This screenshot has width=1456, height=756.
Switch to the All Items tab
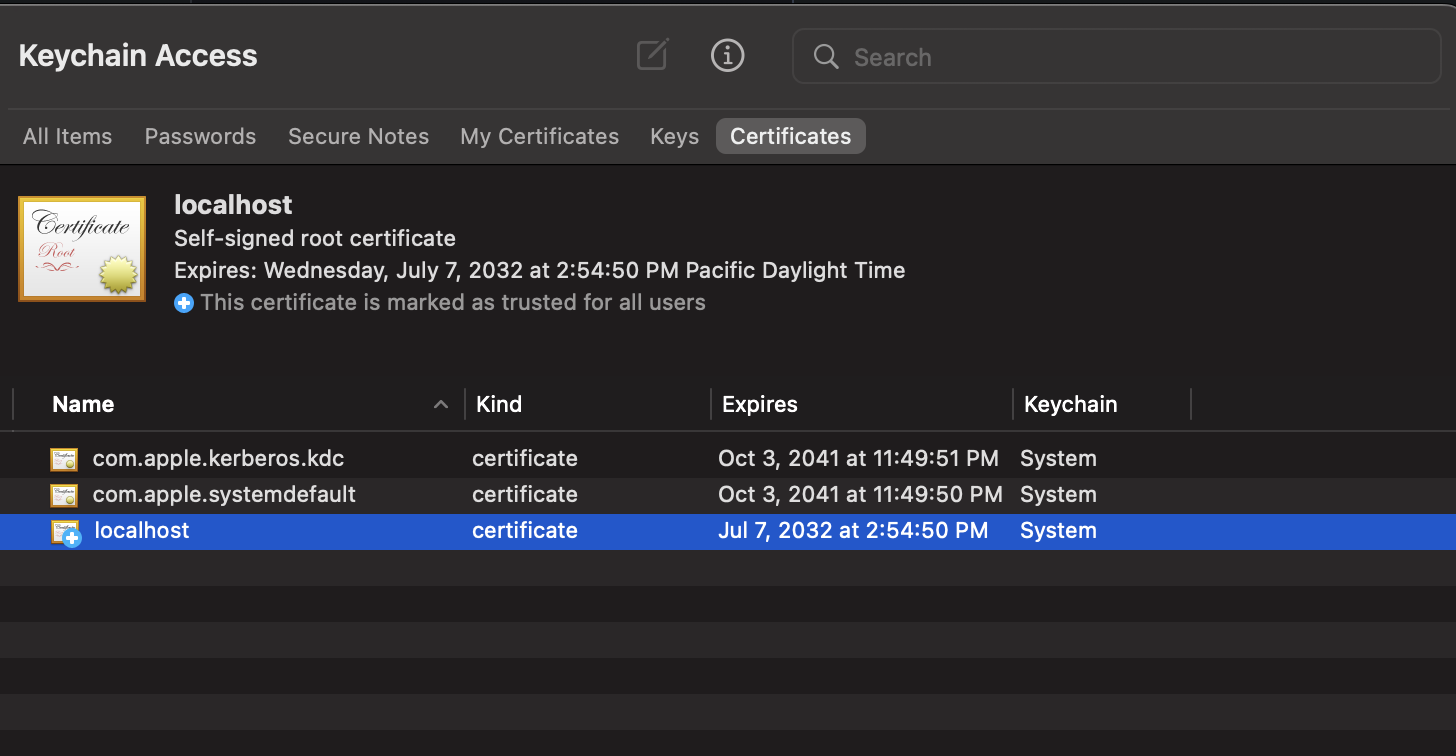[x=68, y=137]
